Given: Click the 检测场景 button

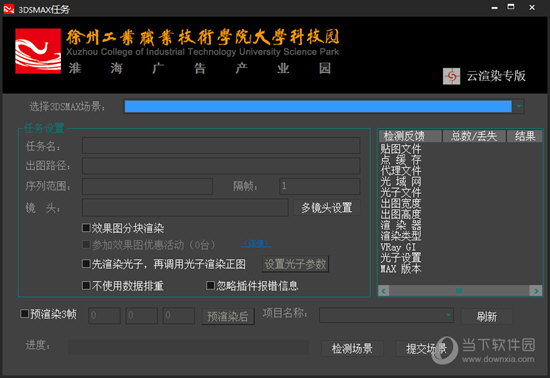Looking at the screenshot, I should tap(352, 349).
